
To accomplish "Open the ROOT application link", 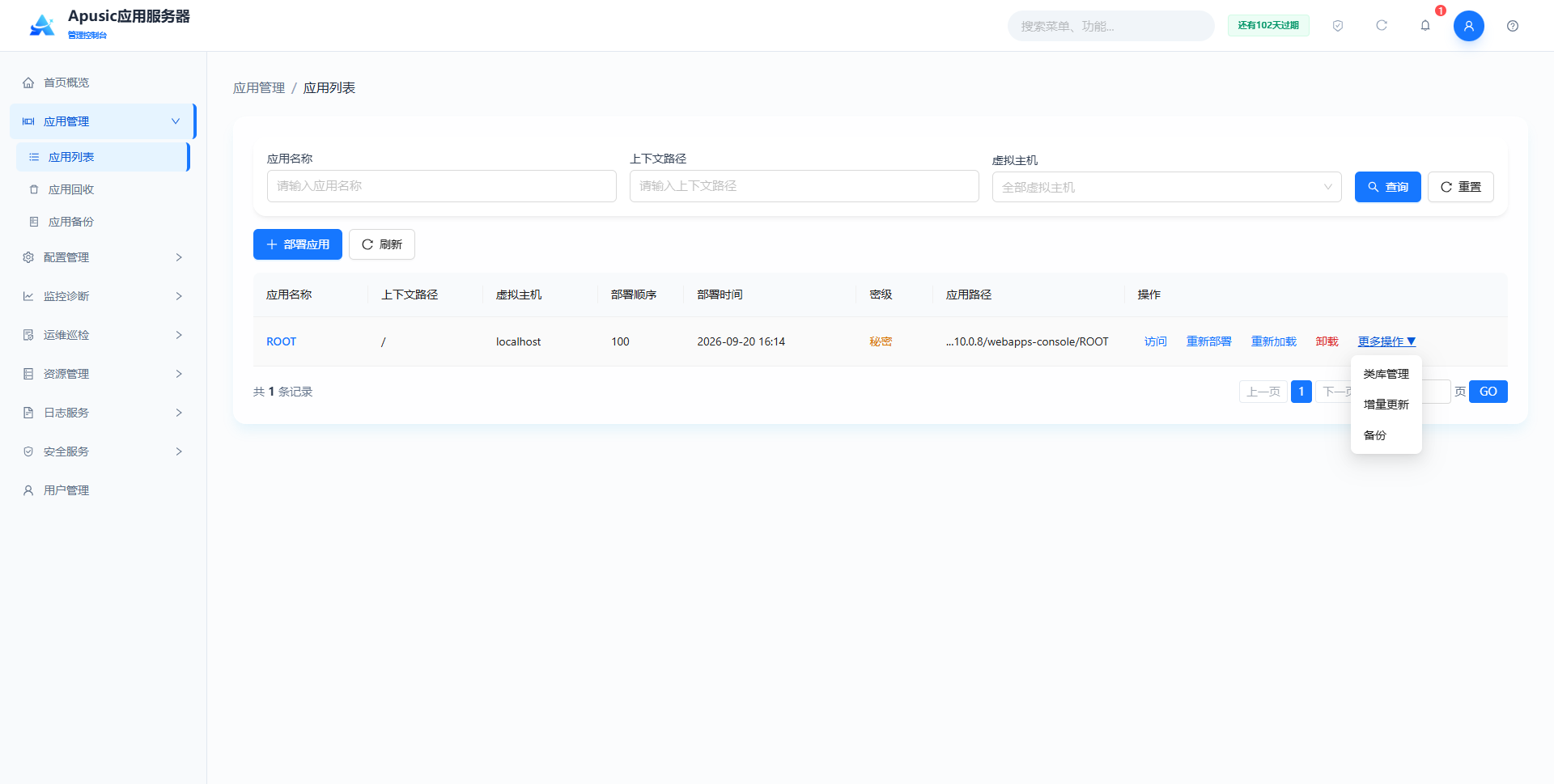I will click(x=282, y=341).
